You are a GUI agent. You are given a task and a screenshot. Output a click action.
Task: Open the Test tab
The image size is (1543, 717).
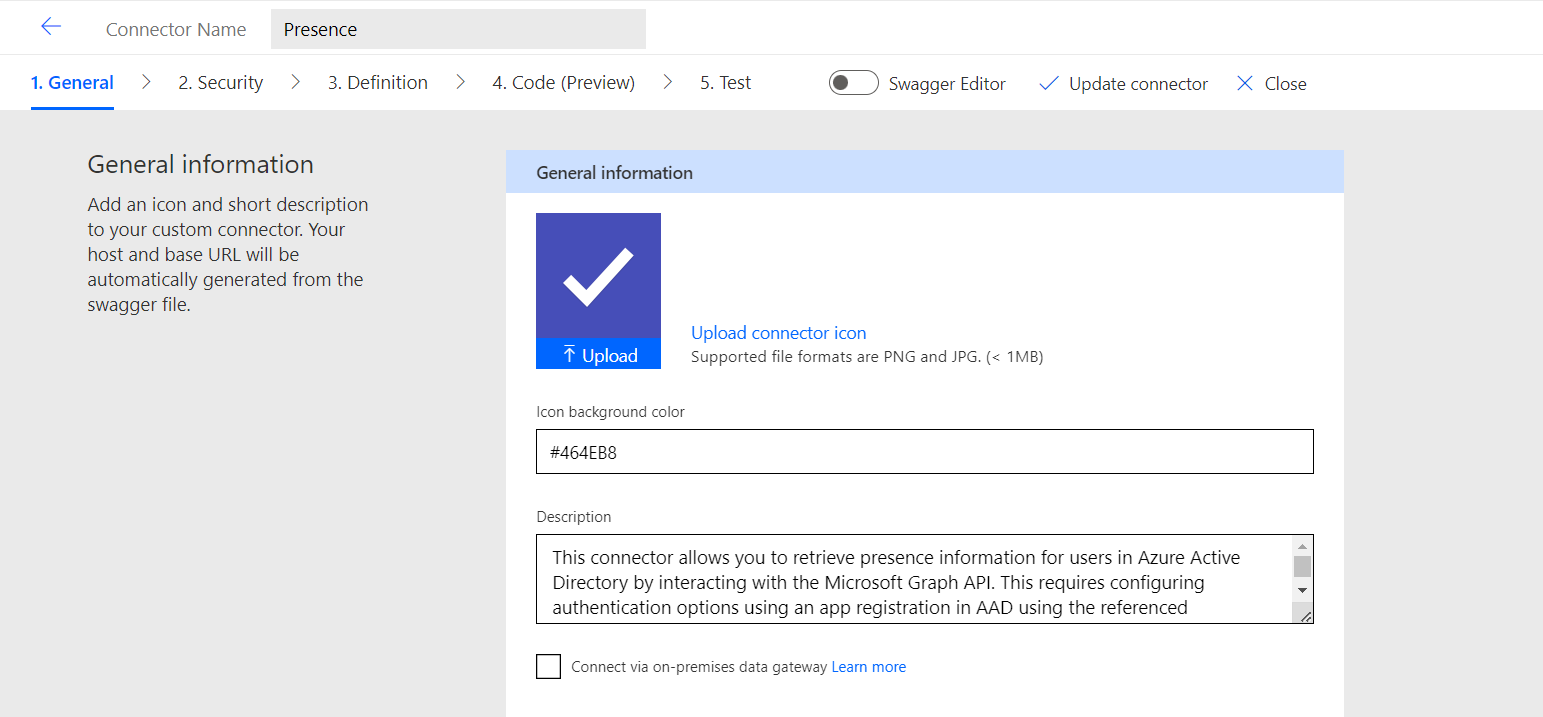(x=725, y=83)
